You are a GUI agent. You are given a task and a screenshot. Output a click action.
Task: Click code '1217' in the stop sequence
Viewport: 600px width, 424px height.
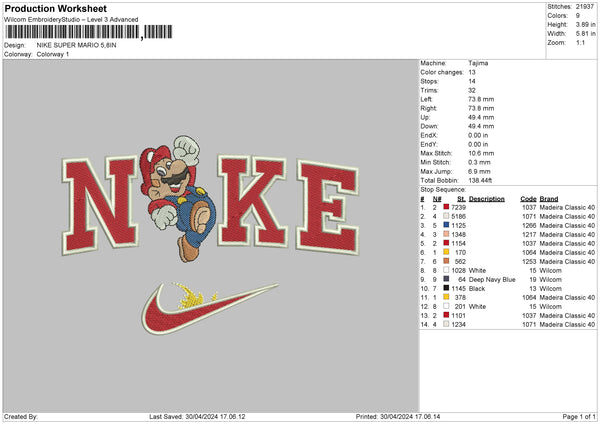coord(529,234)
